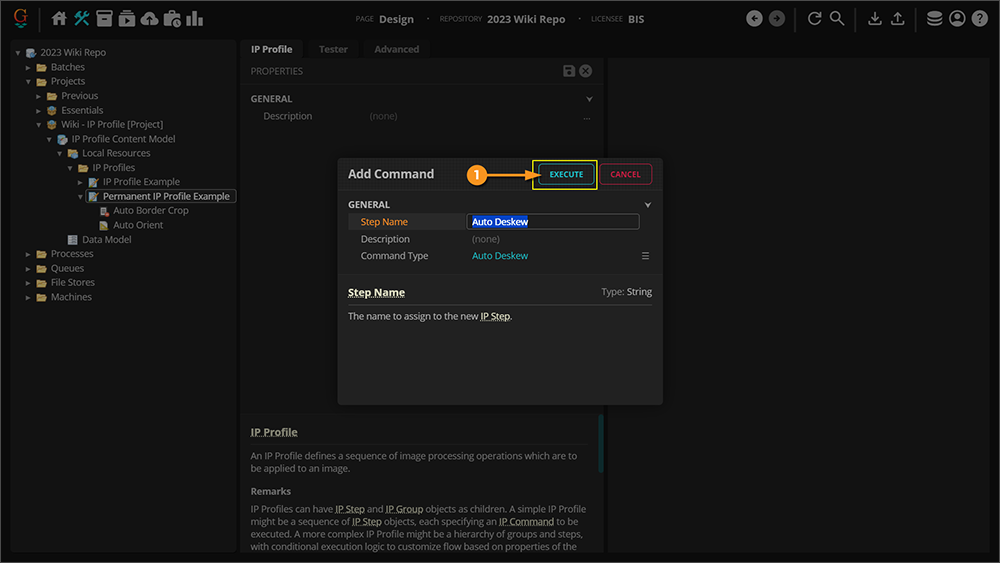Select Auto Border Crop step in tree
The height and width of the screenshot is (563, 1000).
tap(150, 211)
